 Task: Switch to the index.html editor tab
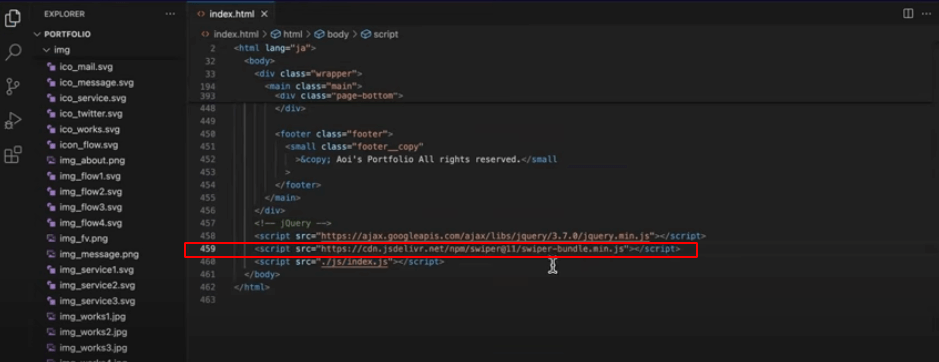point(232,14)
